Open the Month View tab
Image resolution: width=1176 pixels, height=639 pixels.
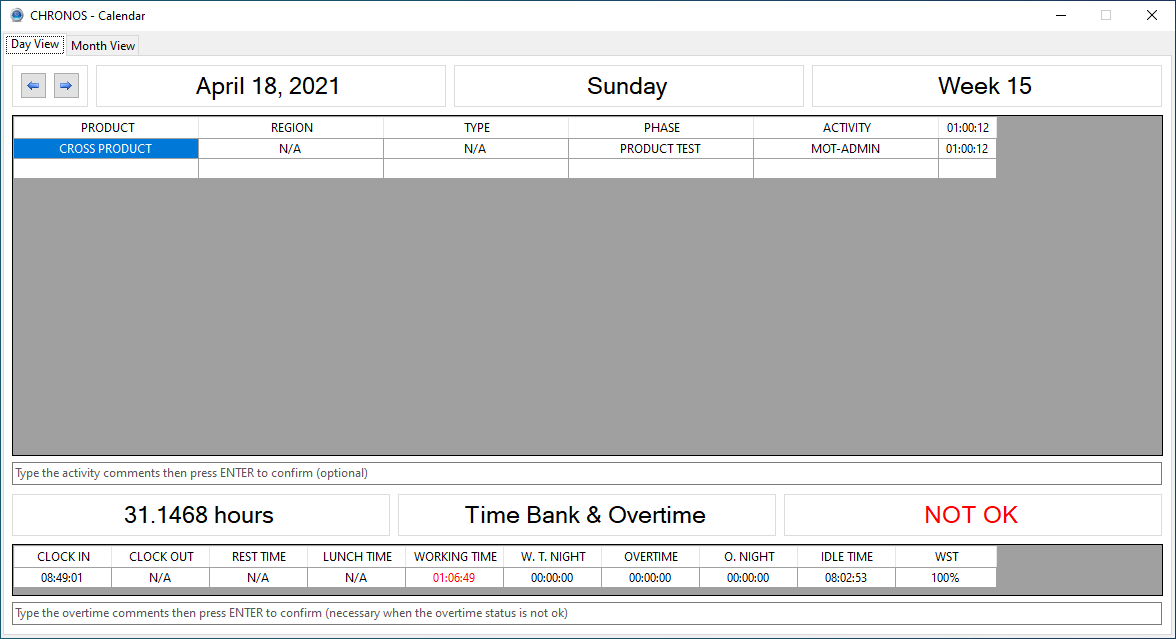tap(103, 46)
